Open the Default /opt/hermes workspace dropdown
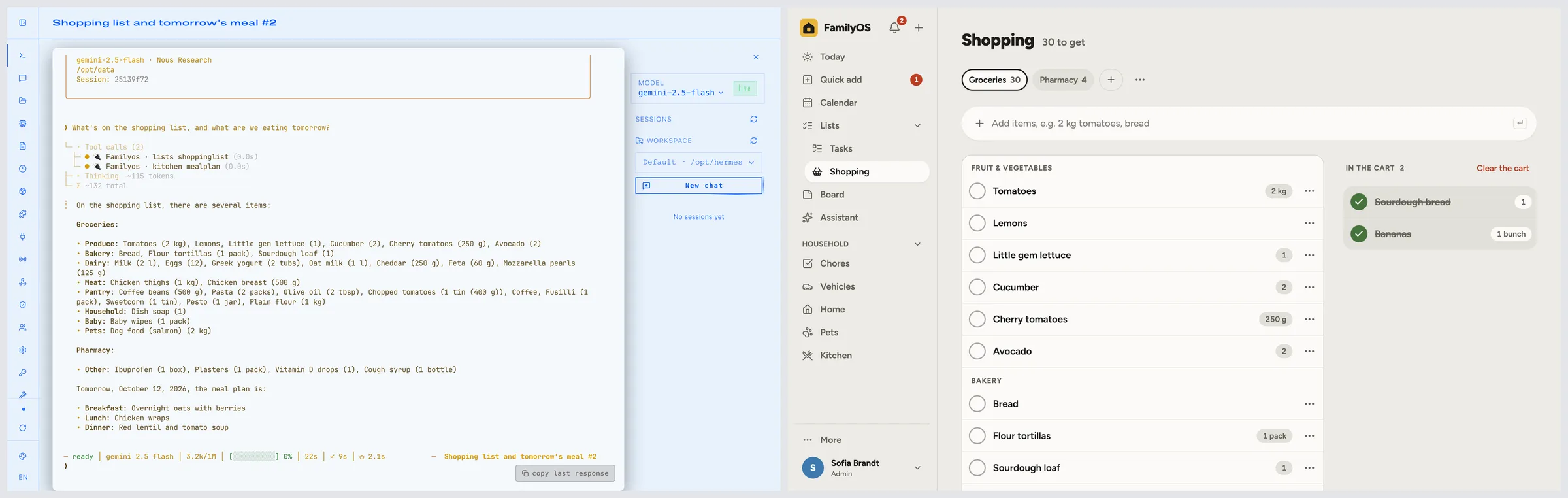1568x498 pixels. coord(698,162)
